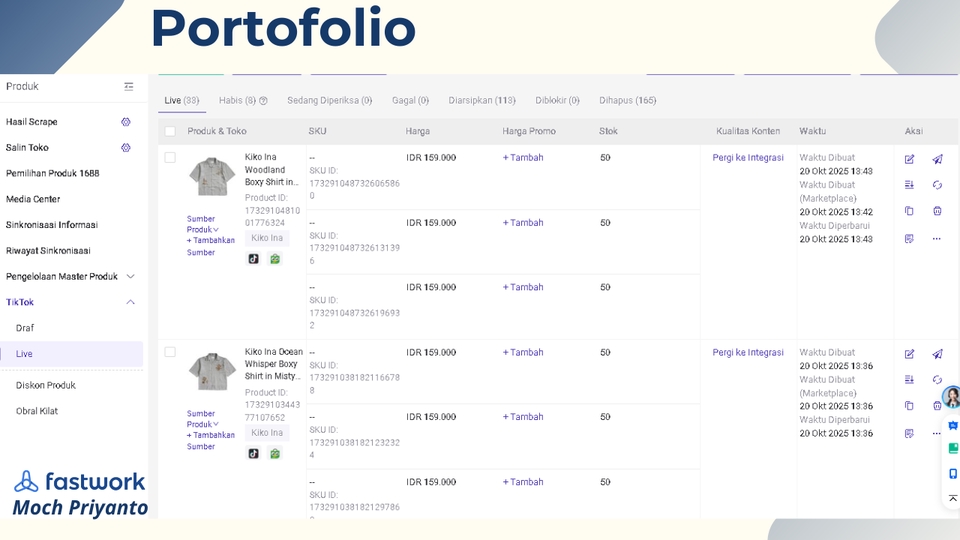Expand Sumber Produk for Woodland Boxy Shirt
This screenshot has width=960, height=540.
coord(202,224)
